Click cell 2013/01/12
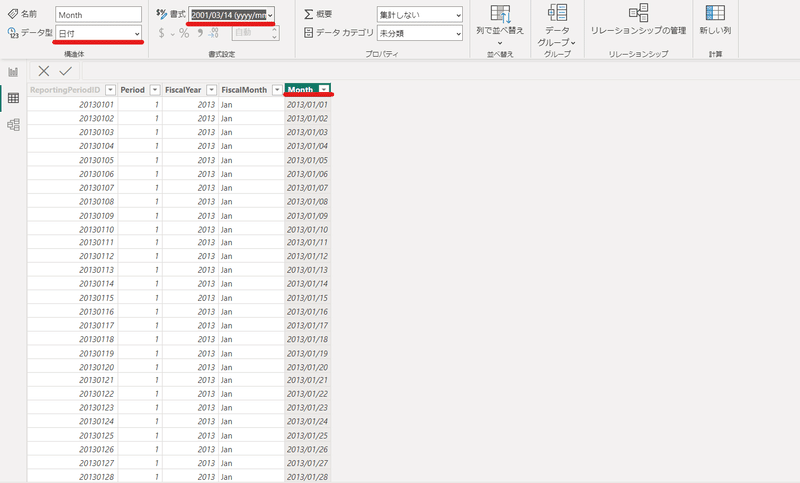This screenshot has width=800, height=483. 308,256
